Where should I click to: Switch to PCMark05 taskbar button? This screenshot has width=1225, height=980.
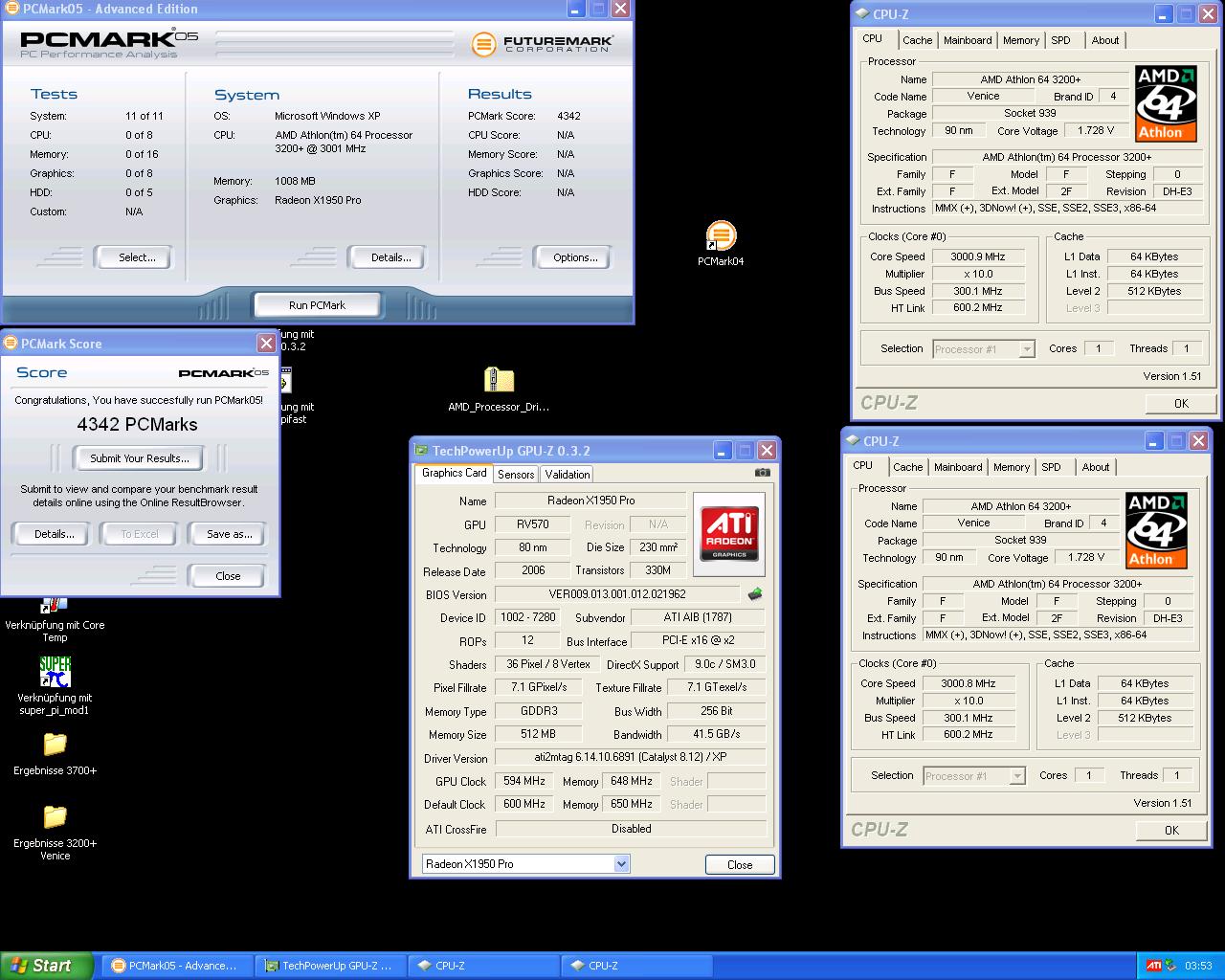point(178,966)
